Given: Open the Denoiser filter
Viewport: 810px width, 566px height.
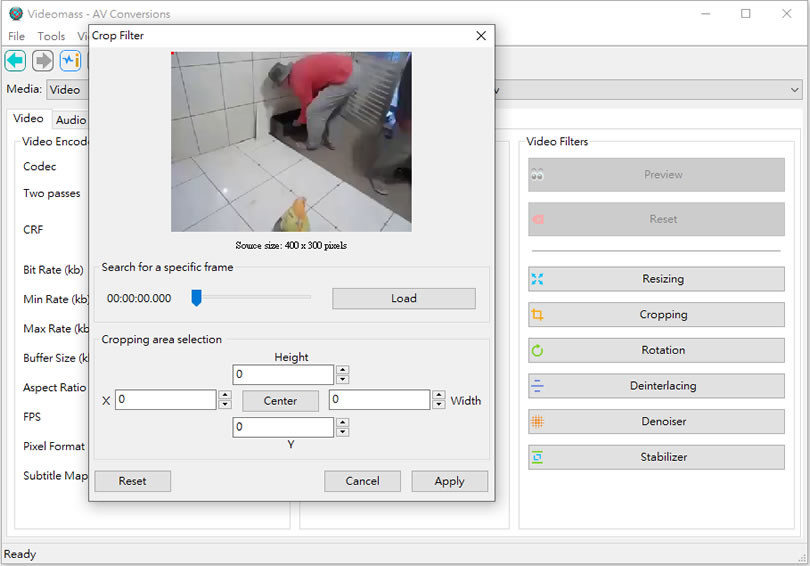Looking at the screenshot, I should click(x=656, y=421).
